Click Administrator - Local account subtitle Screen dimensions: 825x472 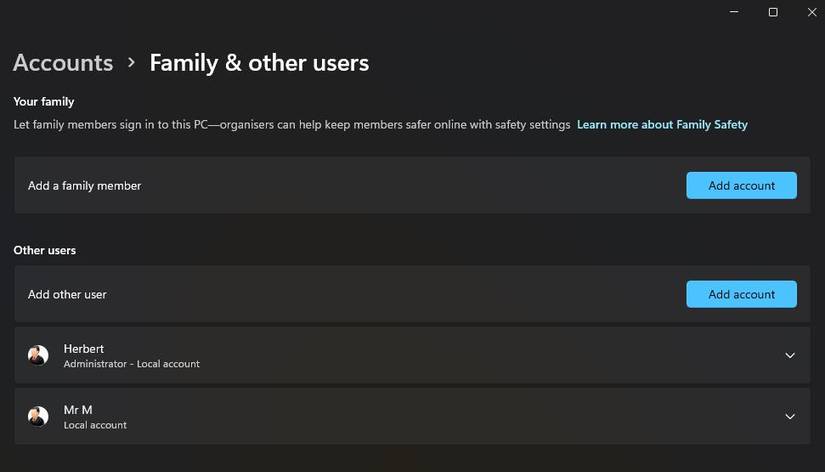tap(131, 364)
